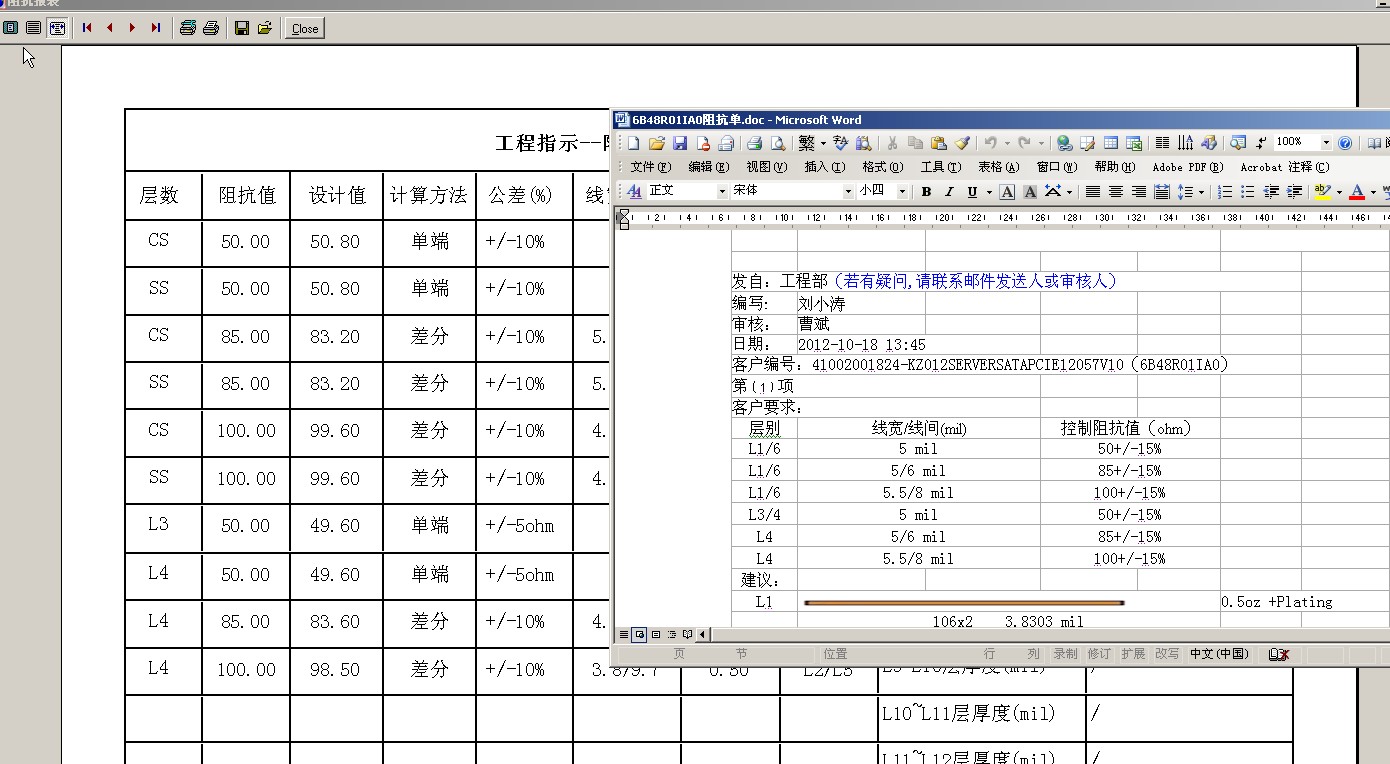
Task: Align text right in Word
Action: click(1139, 191)
